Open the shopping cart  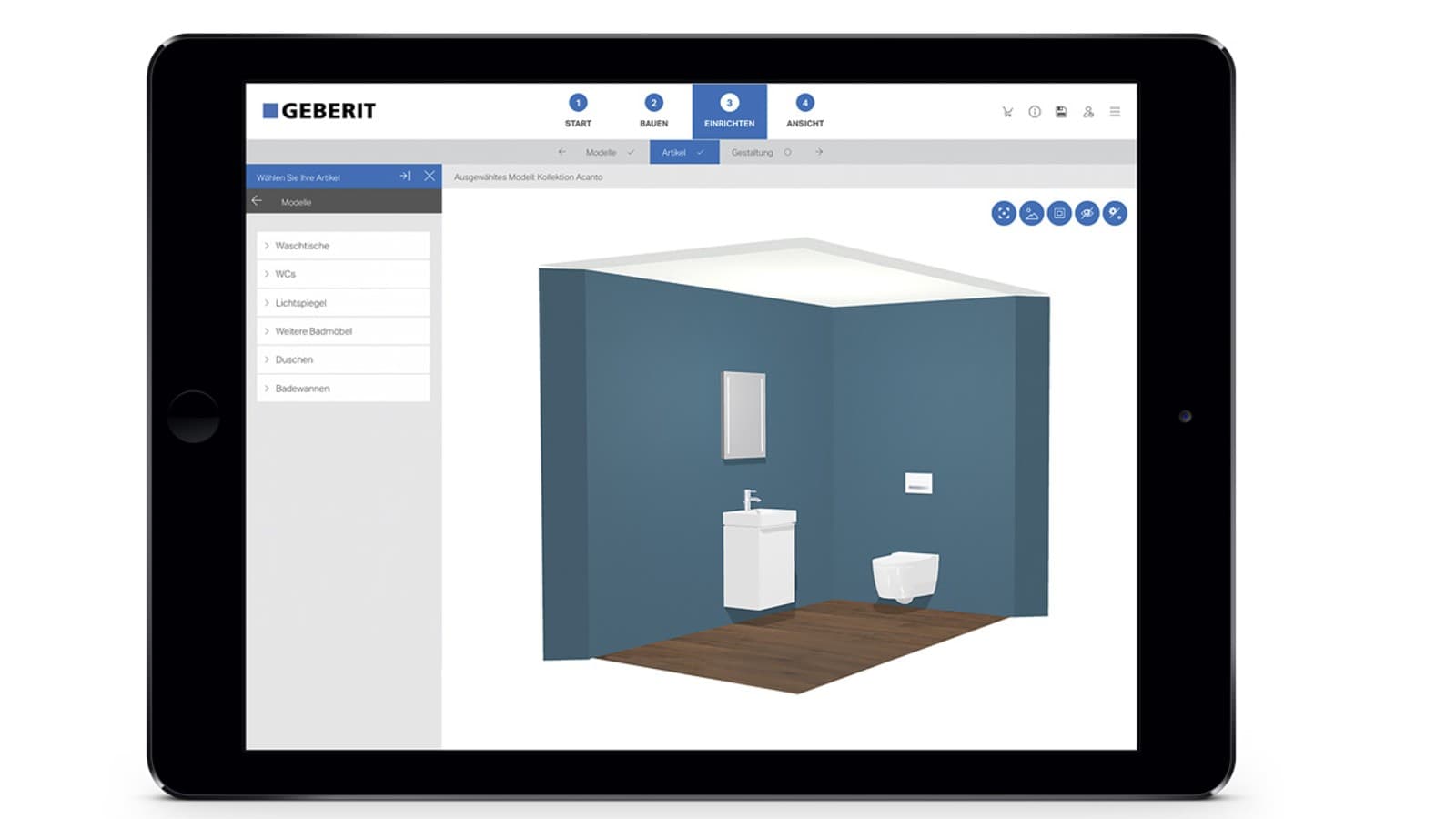pyautogui.click(x=1007, y=112)
